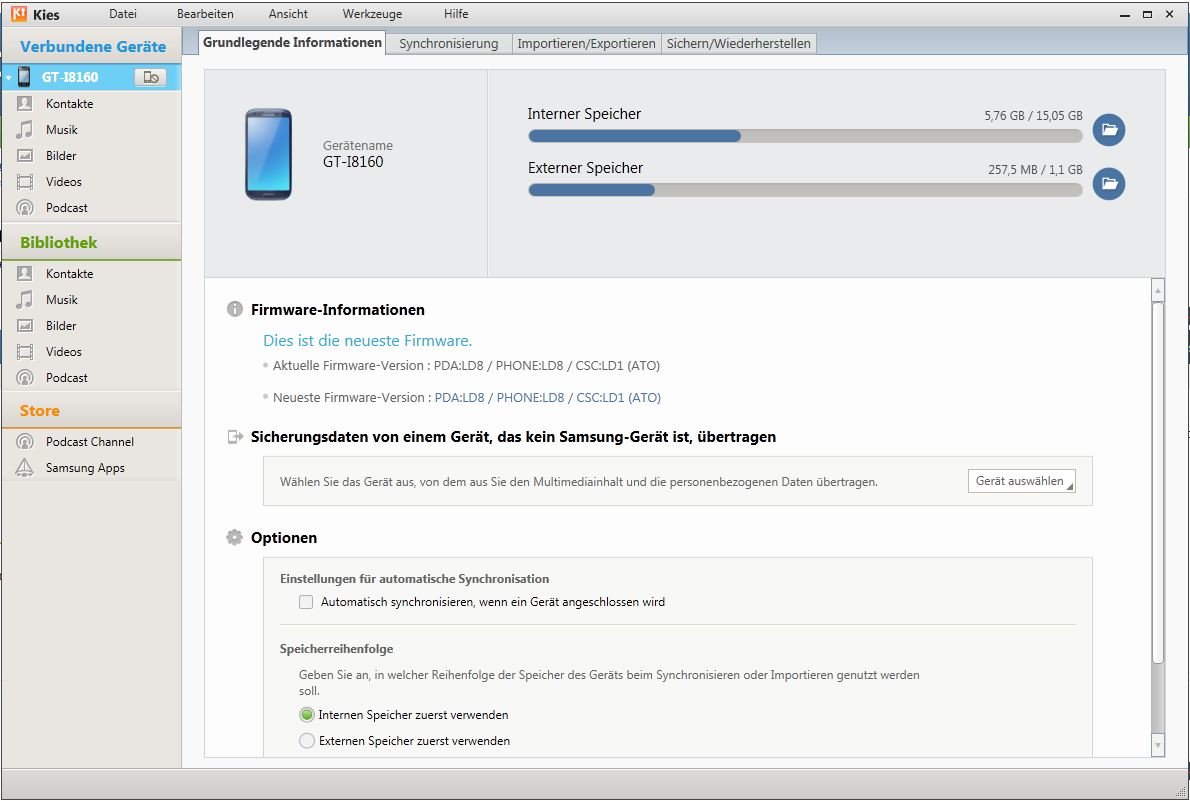Open Videos in the Bibliothek section

pyautogui.click(x=64, y=352)
